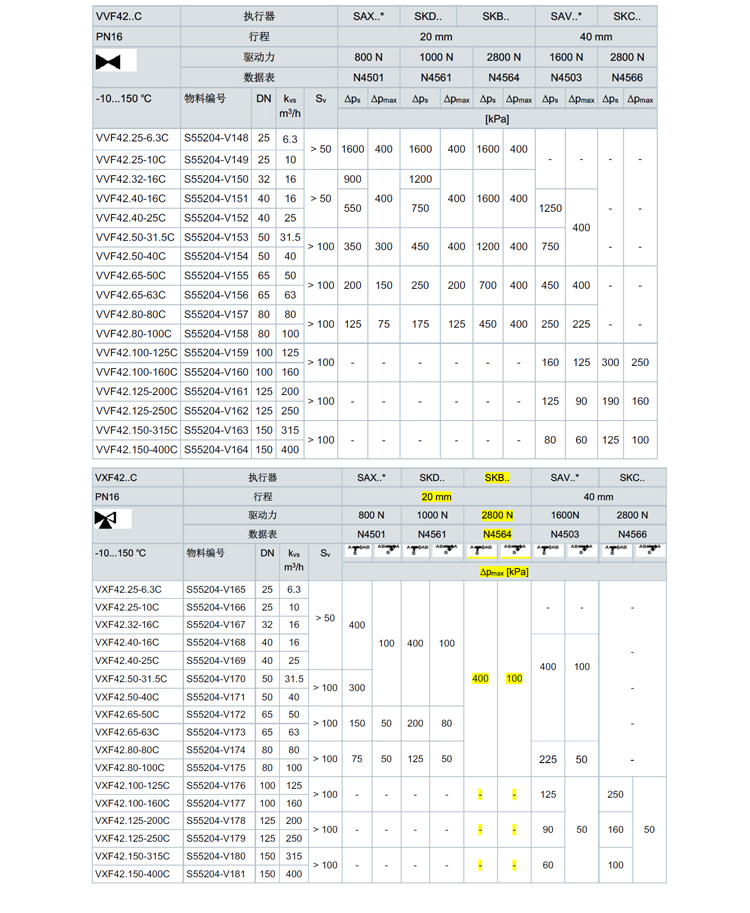Click the three-way valve symbol in VXF42..C table
Screen dimensions: 750x913
tap(105, 519)
